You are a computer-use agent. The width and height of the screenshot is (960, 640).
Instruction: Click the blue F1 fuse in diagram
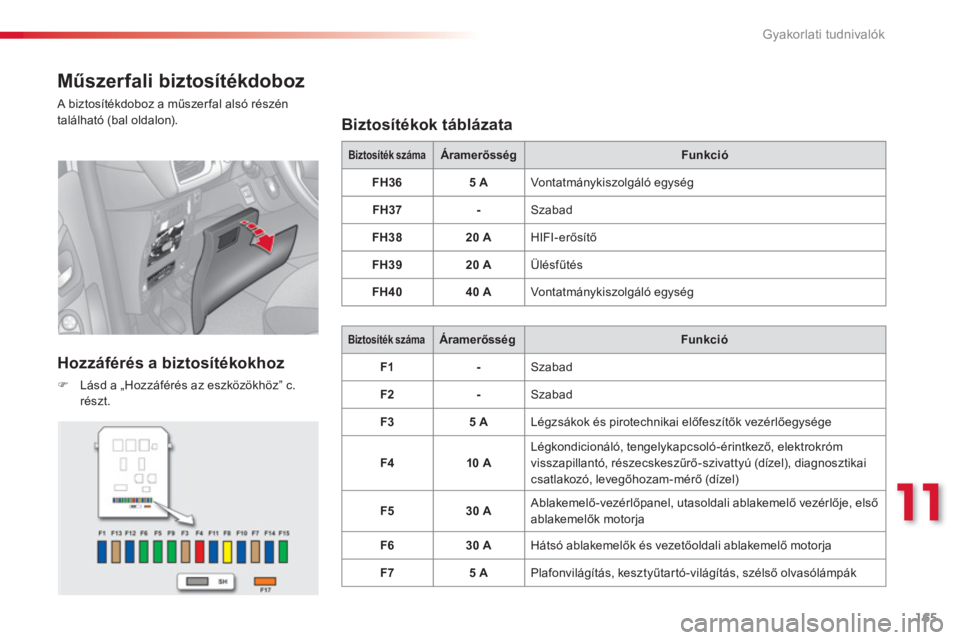[x=102, y=552]
